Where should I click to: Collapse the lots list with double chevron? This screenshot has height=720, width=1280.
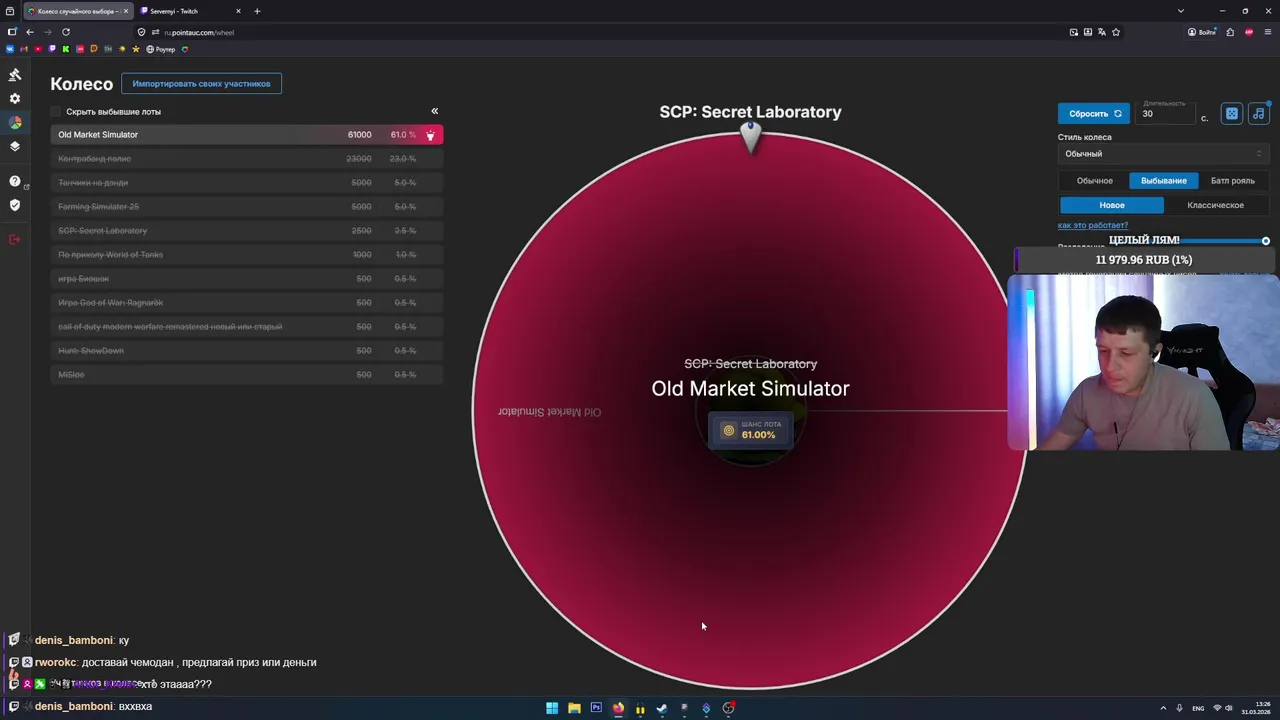(x=434, y=111)
